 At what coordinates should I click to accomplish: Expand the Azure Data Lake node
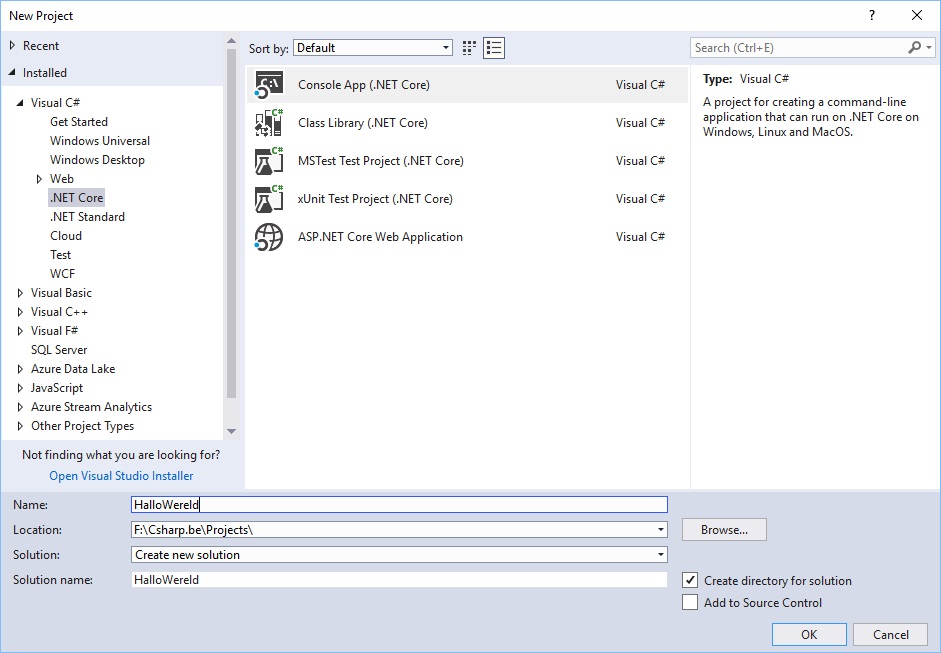(x=20, y=369)
